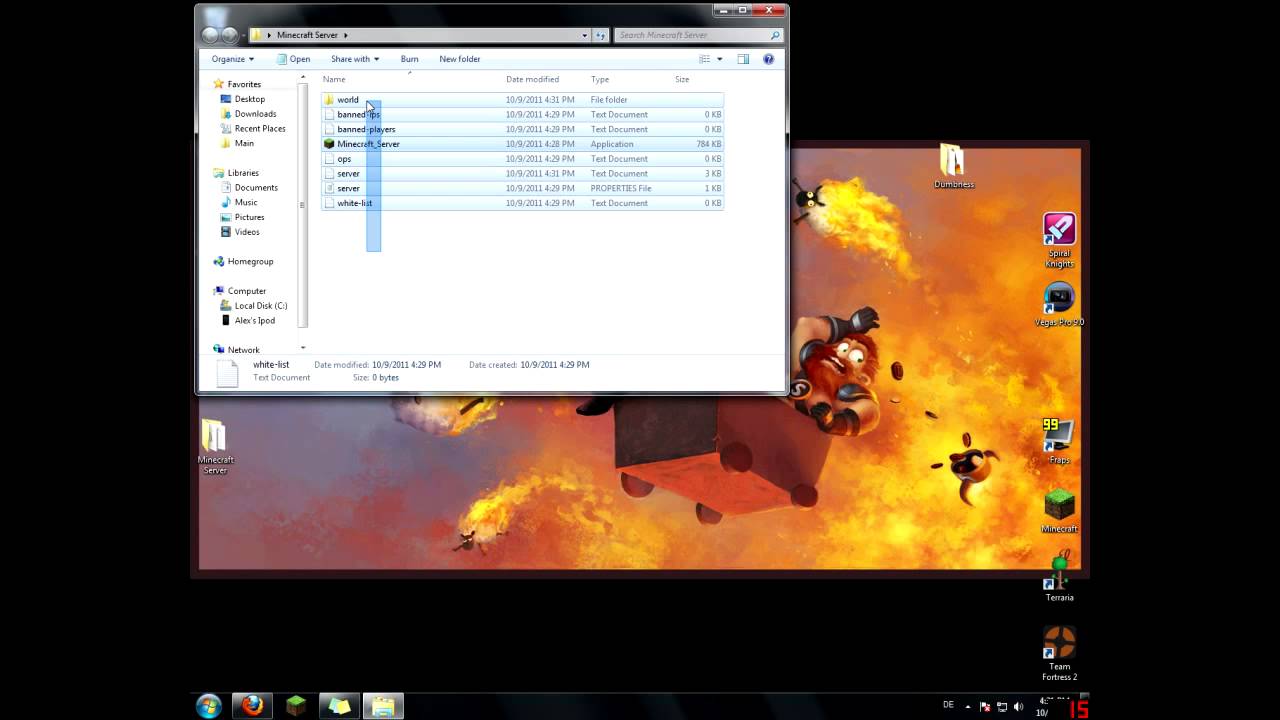
Task: Select the banned-players text file
Action: tap(522, 129)
